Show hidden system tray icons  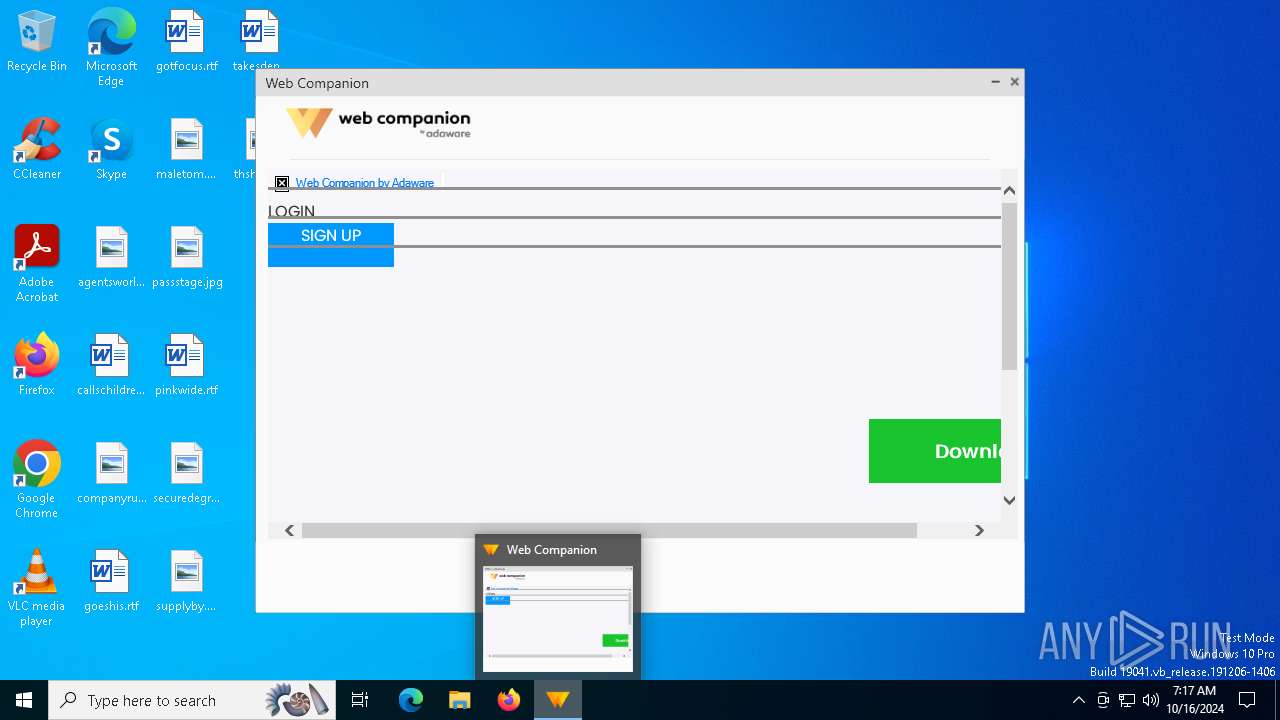point(1078,700)
